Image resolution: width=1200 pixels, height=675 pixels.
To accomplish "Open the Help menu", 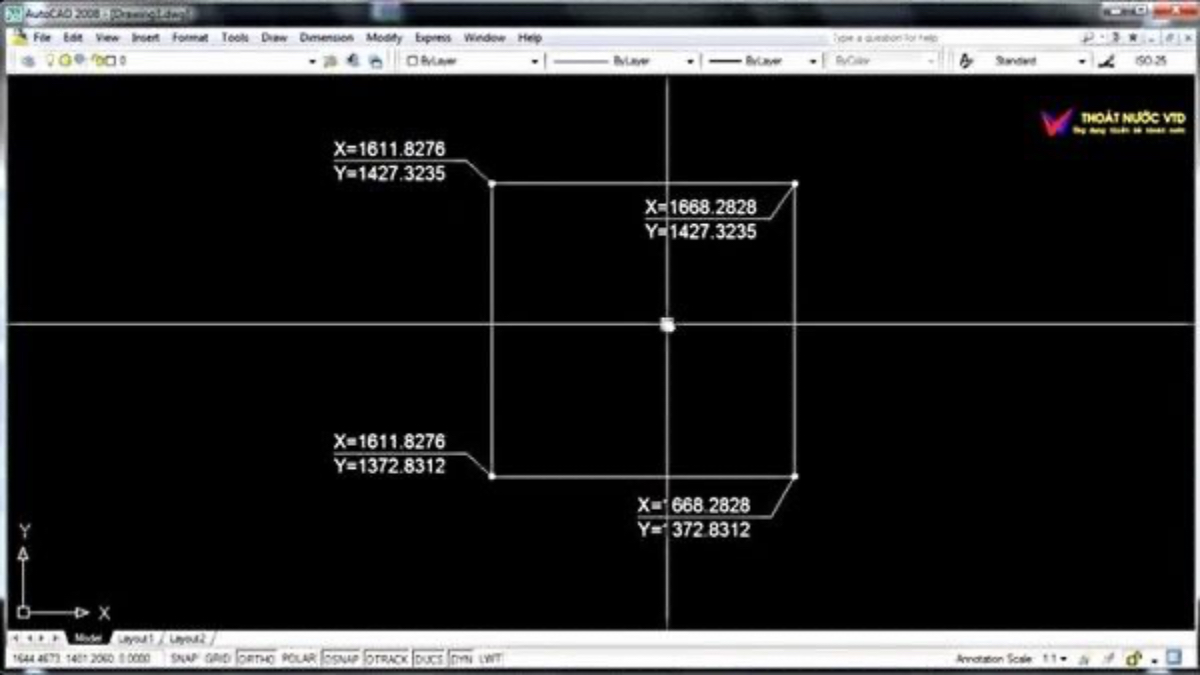I will coord(529,37).
